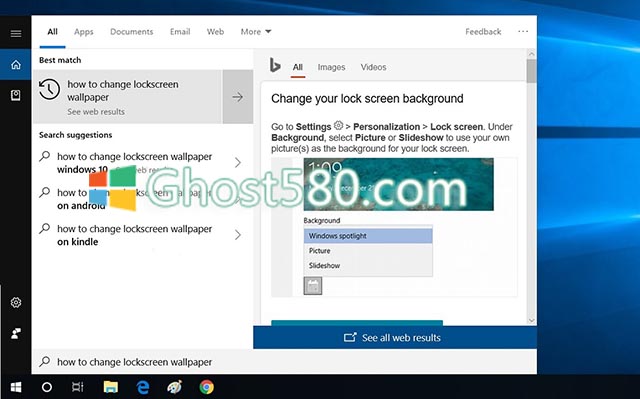Open Cortana circle on taskbar

(x=47, y=387)
